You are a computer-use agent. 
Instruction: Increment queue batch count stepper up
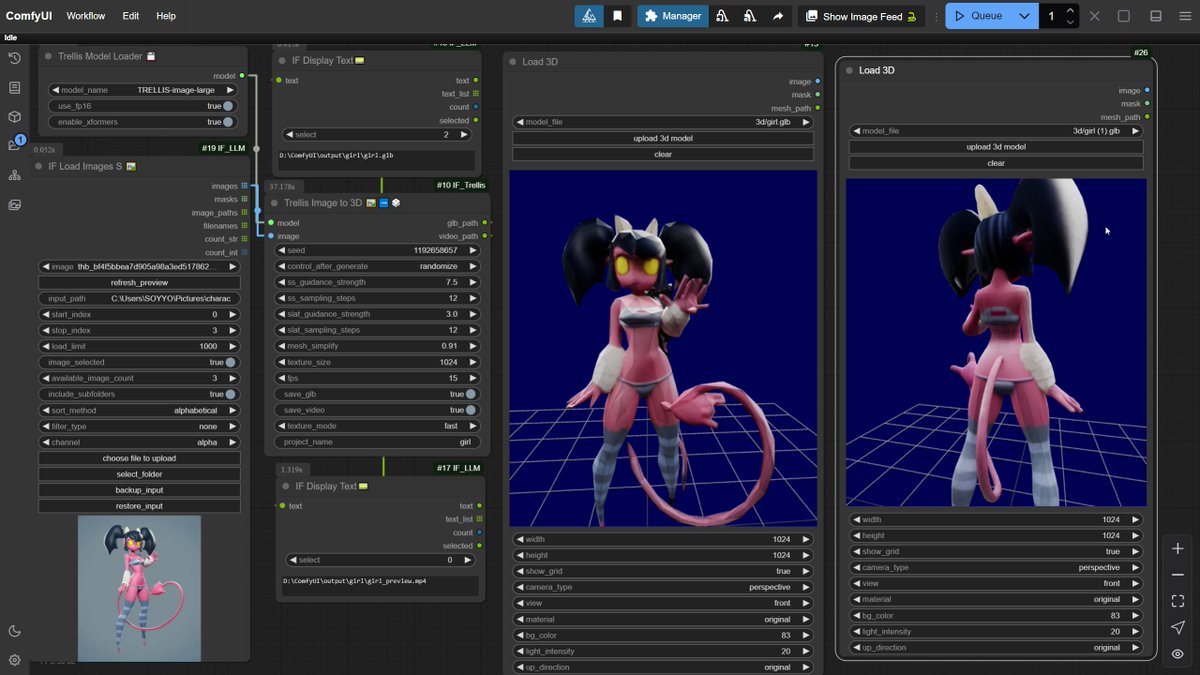[x=1070, y=10]
